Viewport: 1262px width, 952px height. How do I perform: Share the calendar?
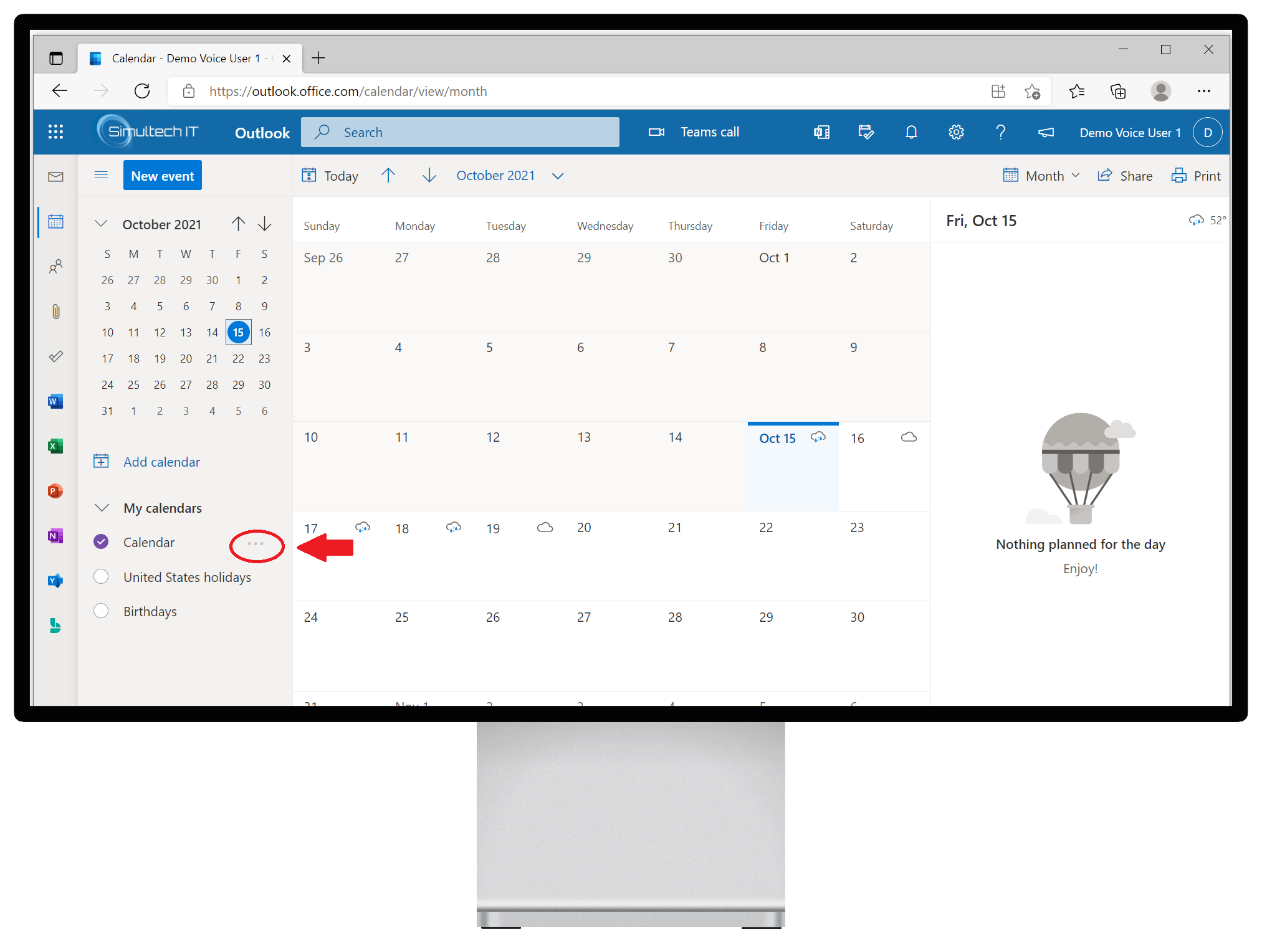tap(1125, 176)
